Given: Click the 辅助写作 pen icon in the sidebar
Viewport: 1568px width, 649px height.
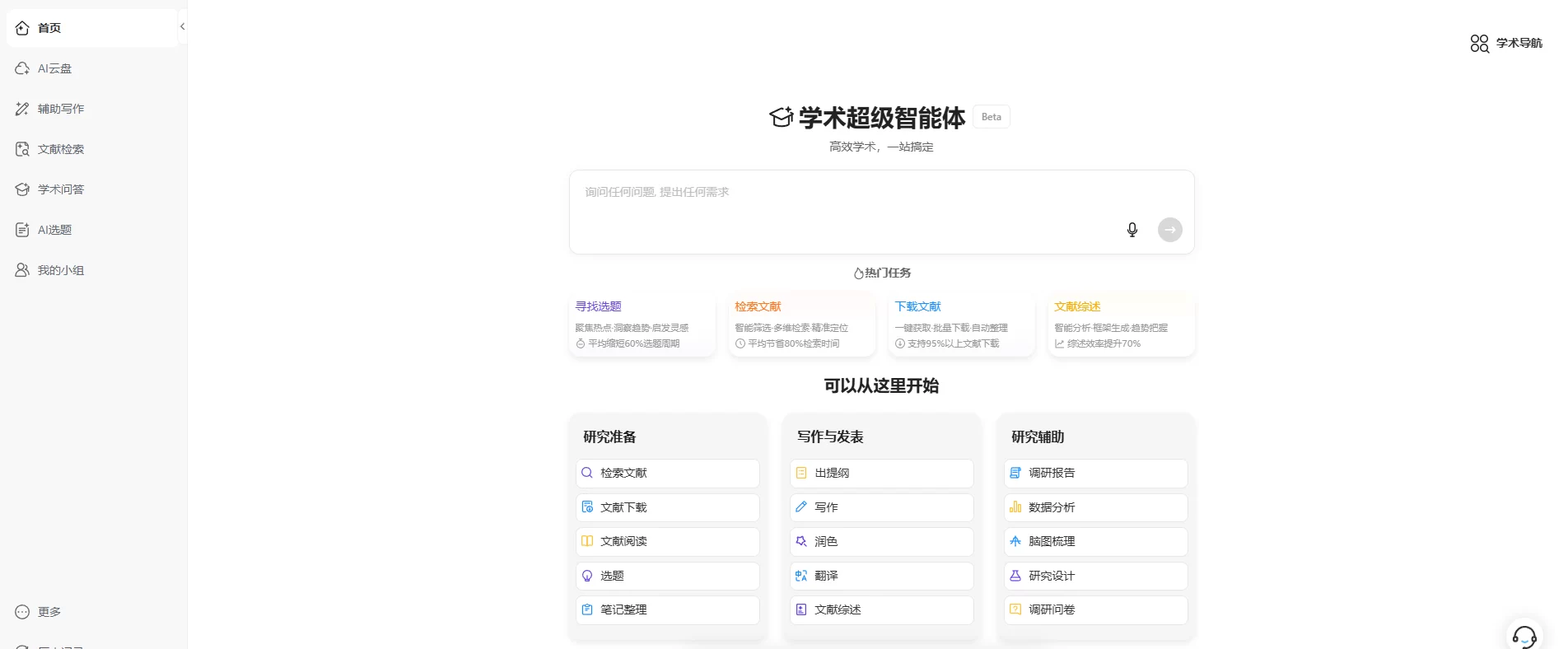Looking at the screenshot, I should click(22, 109).
